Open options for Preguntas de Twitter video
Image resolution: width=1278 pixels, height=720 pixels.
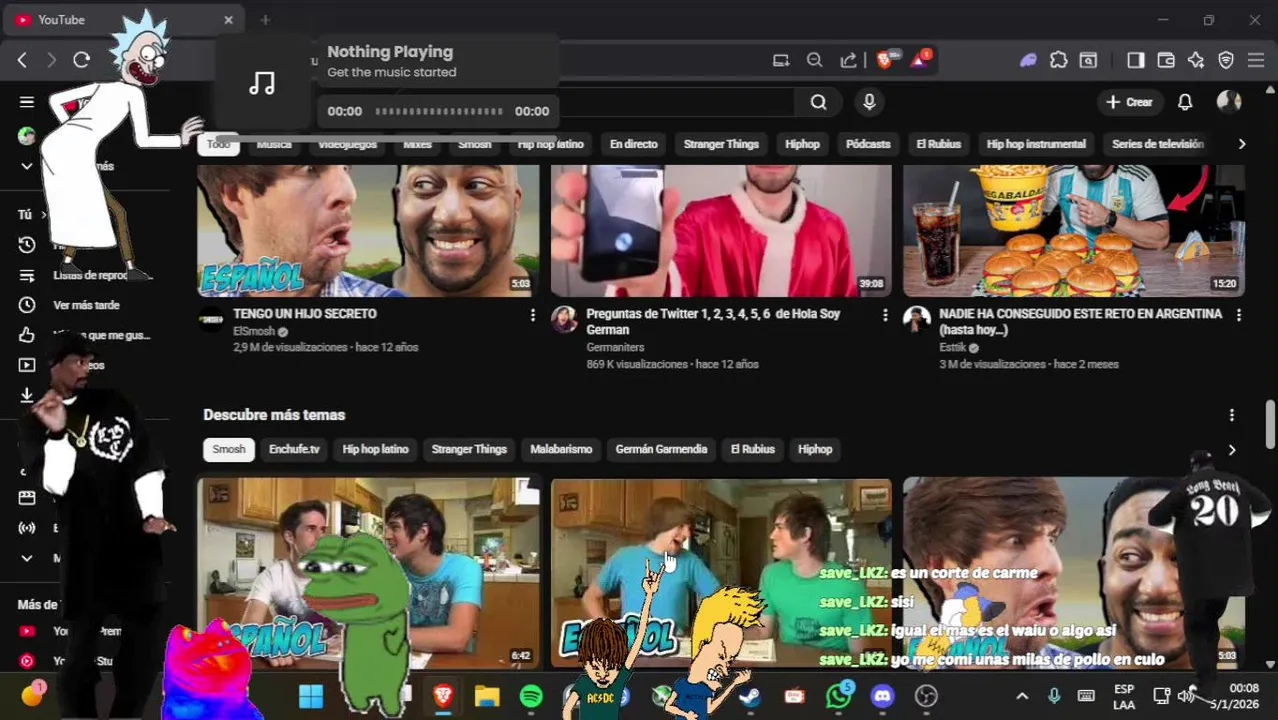click(885, 314)
